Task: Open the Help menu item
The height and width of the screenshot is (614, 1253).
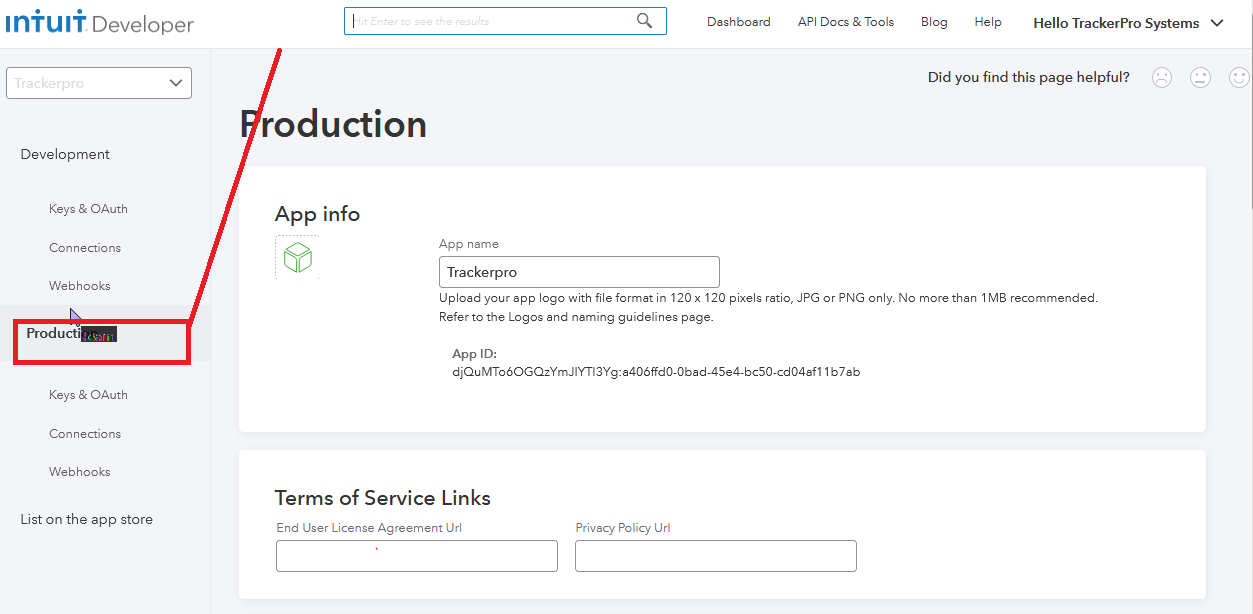Action: pos(987,22)
